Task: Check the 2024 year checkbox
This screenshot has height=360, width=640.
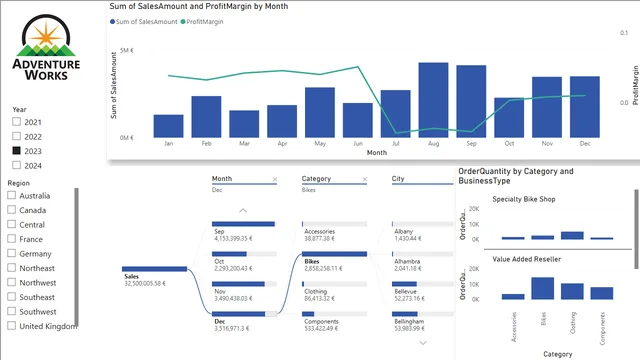Action: coord(16,165)
